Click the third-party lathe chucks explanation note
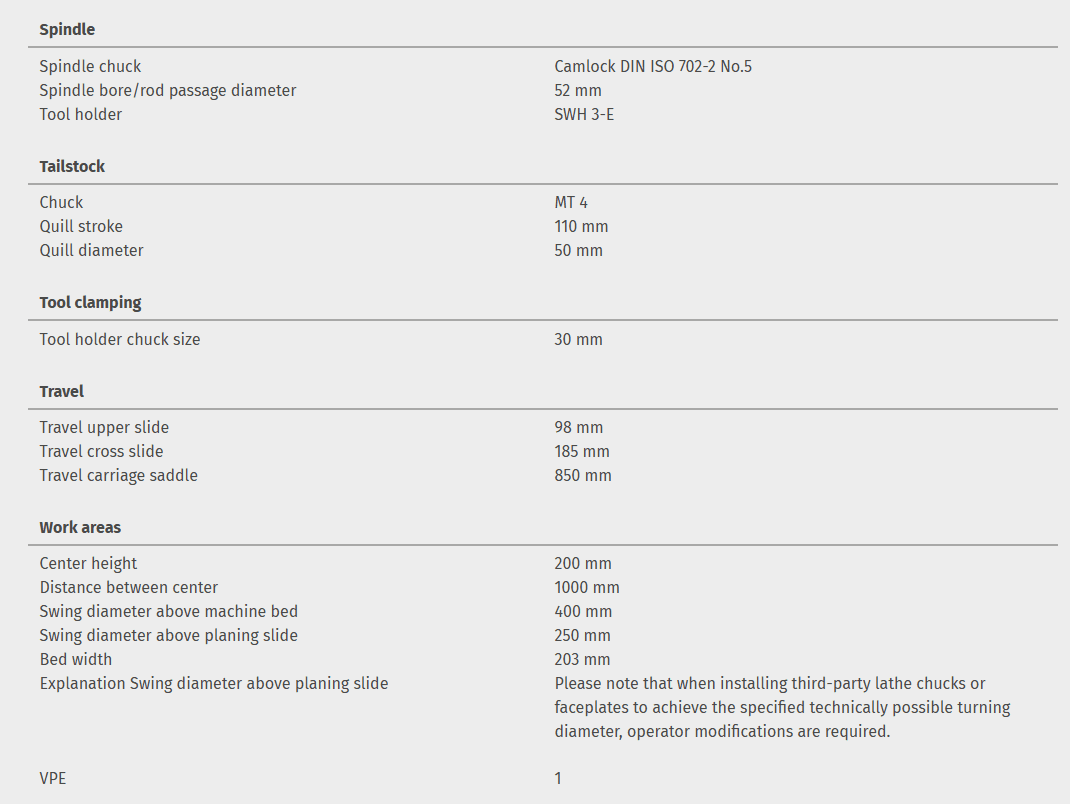The image size is (1070, 804). coord(781,708)
